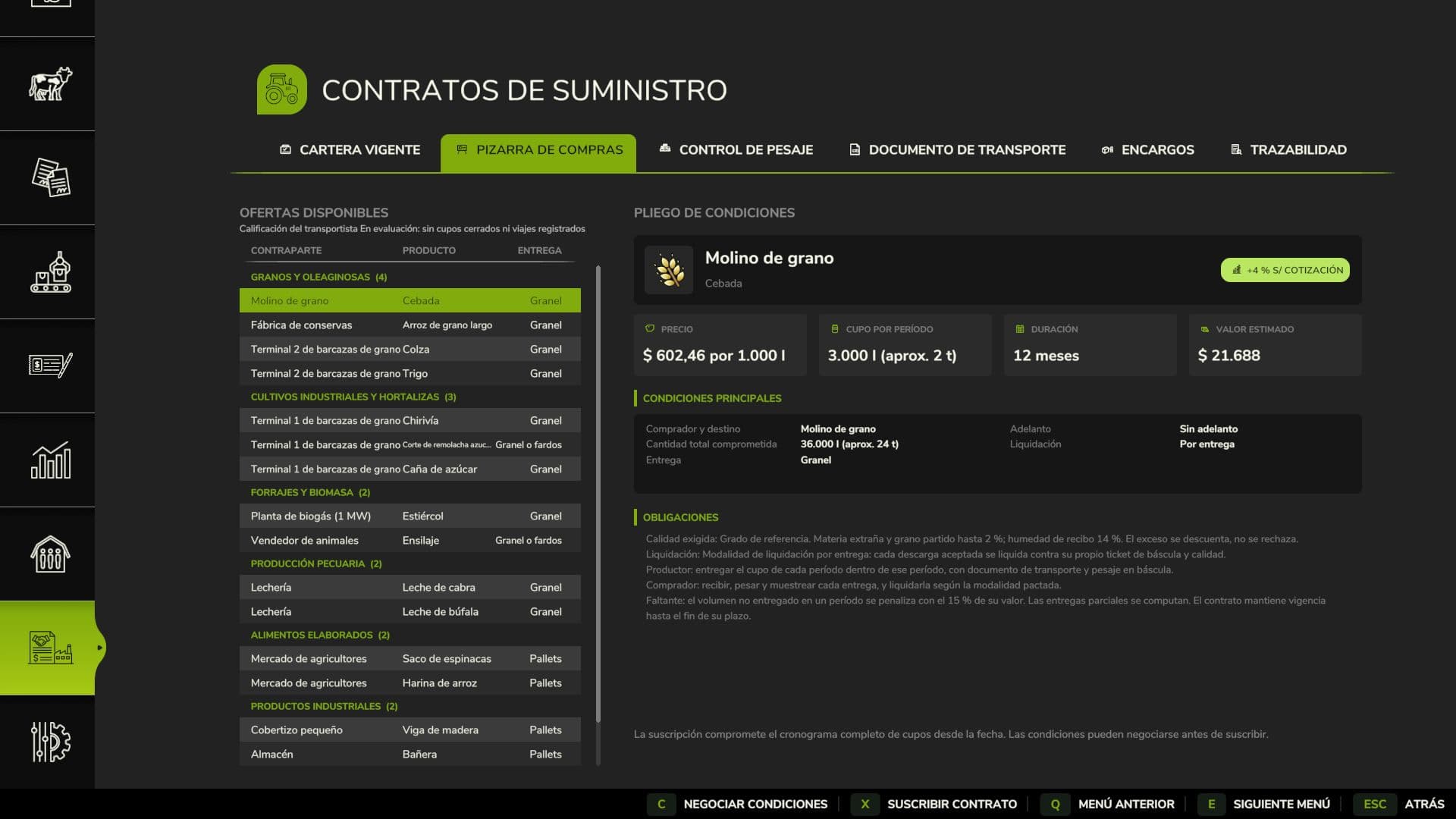Select the Saco de espinacas offer
Screen dimensions: 1456x819
(x=410, y=658)
